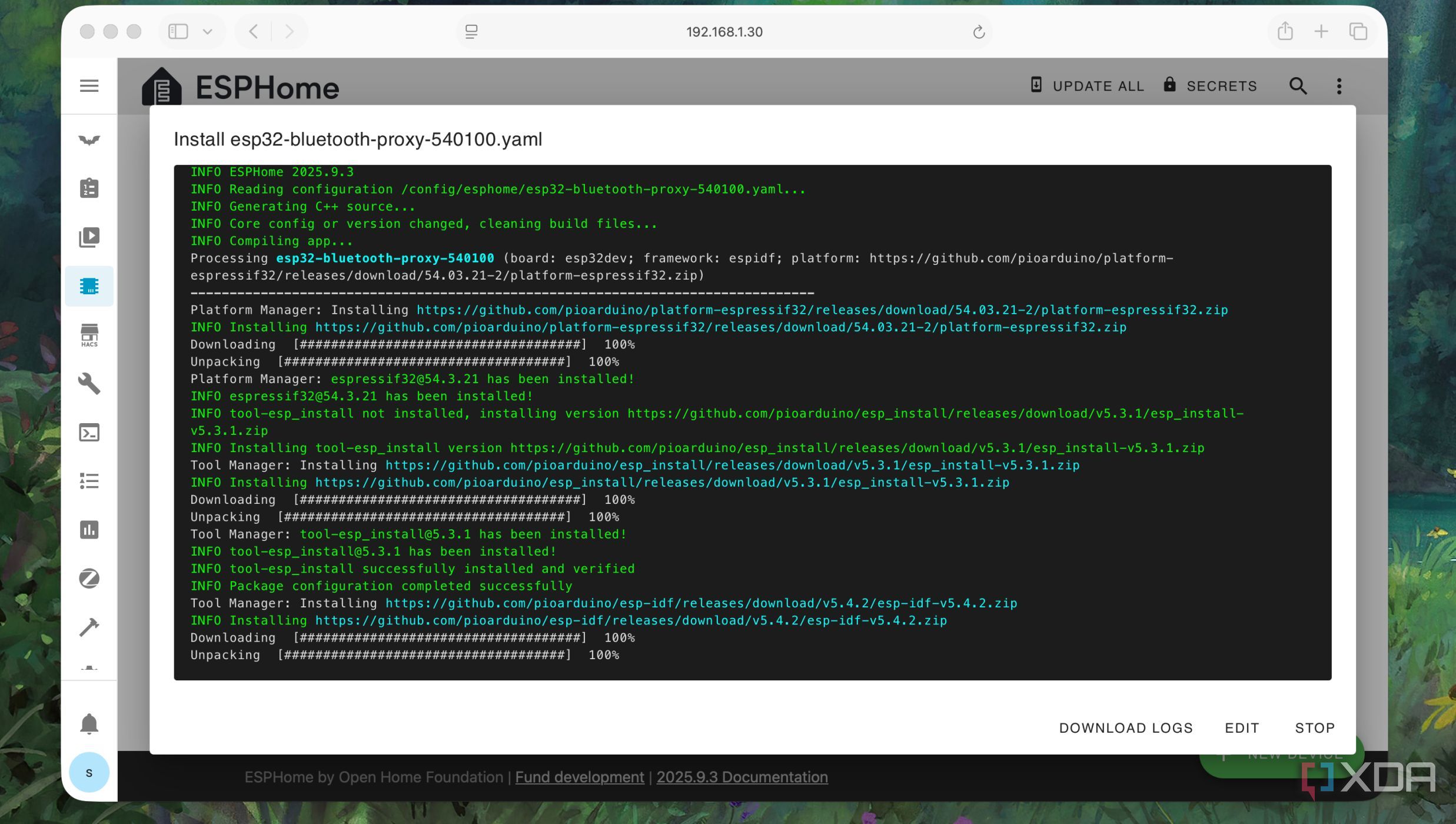Open the ESPHome chip sidebar icon
The height and width of the screenshot is (824, 1456).
(89, 286)
